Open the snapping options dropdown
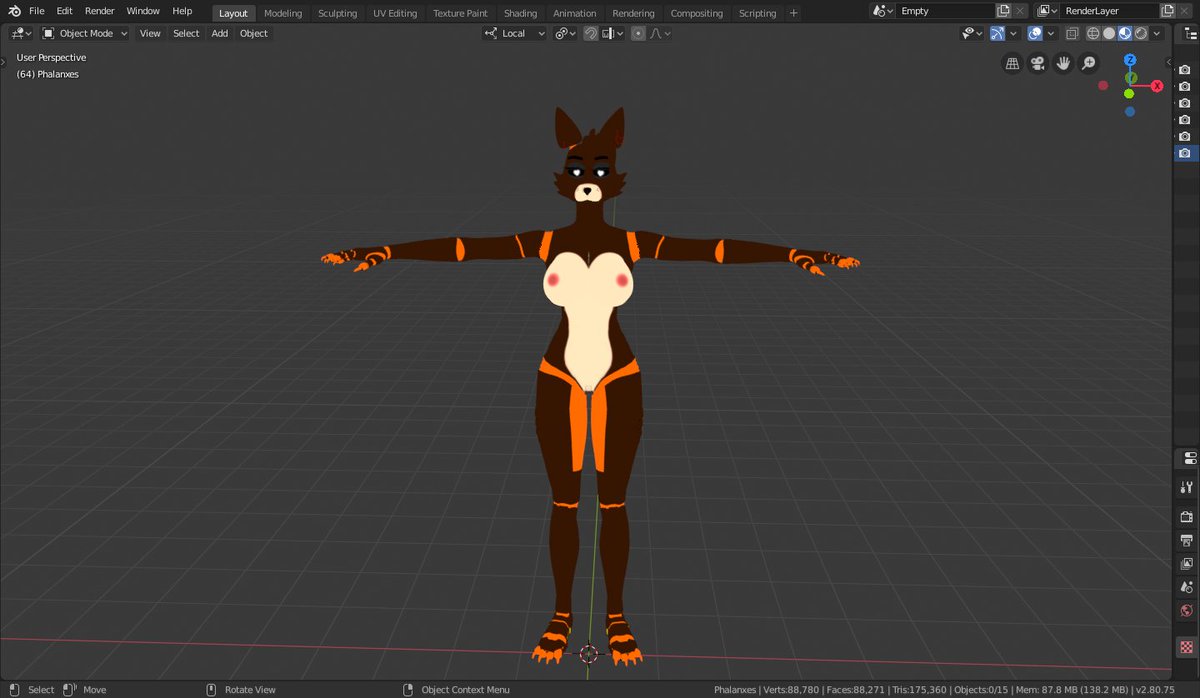Screen dimensions: 1200x698 coord(613,33)
